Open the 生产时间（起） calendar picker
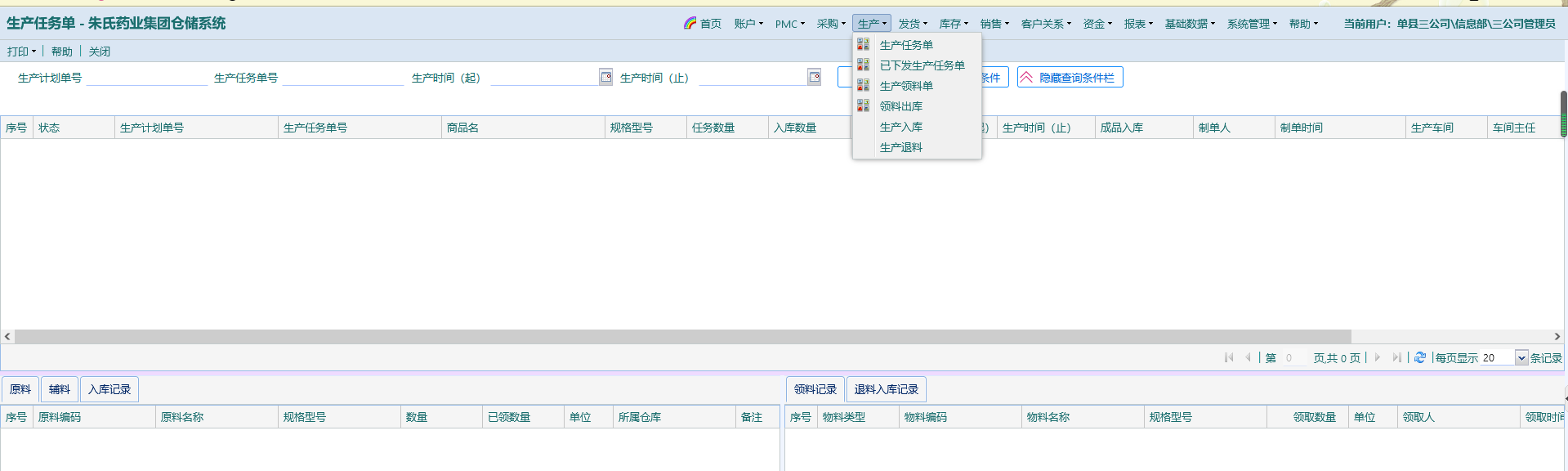Viewport: 1568px width, 471px height. pos(605,77)
